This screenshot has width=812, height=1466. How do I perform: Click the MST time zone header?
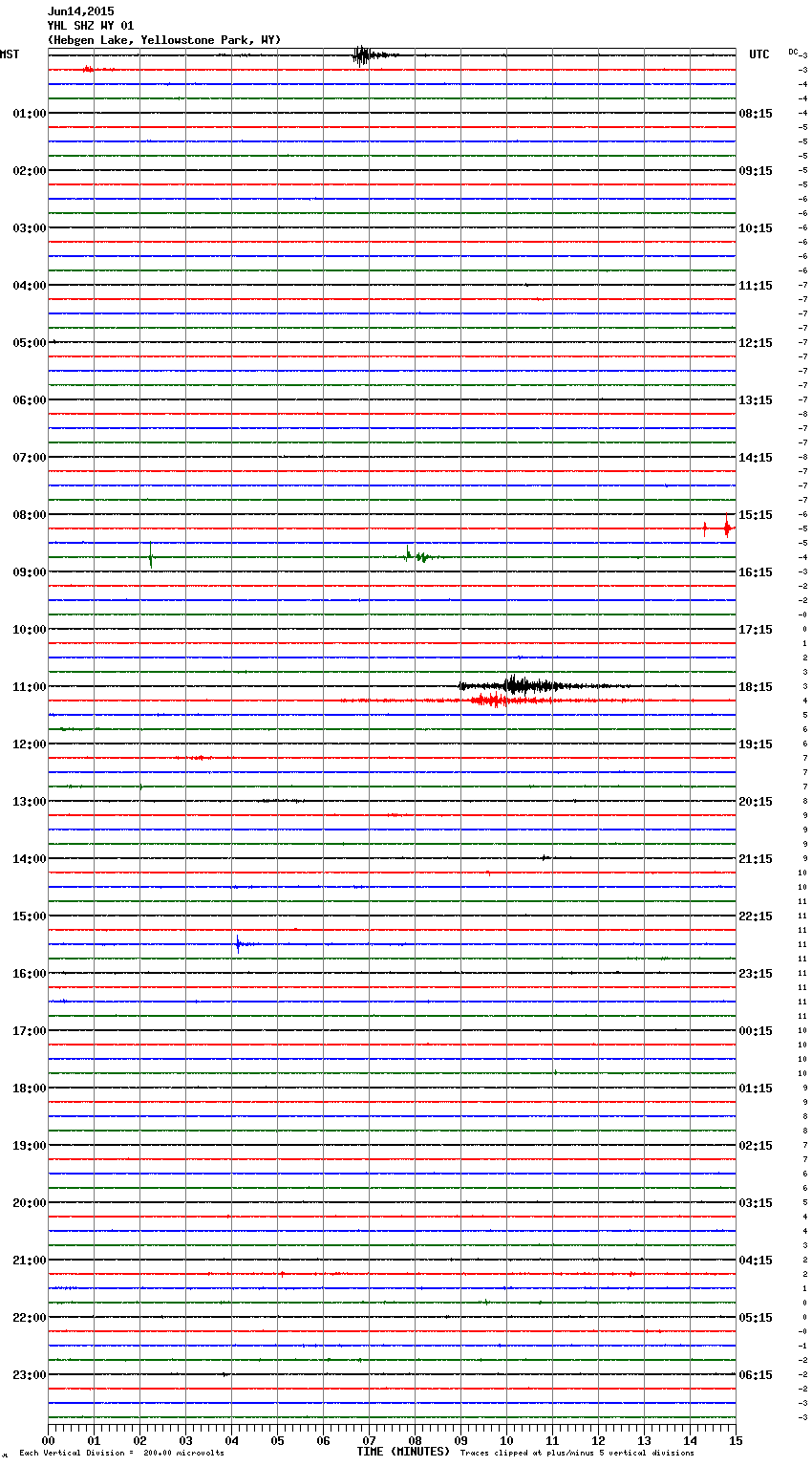pyautogui.click(x=10, y=54)
